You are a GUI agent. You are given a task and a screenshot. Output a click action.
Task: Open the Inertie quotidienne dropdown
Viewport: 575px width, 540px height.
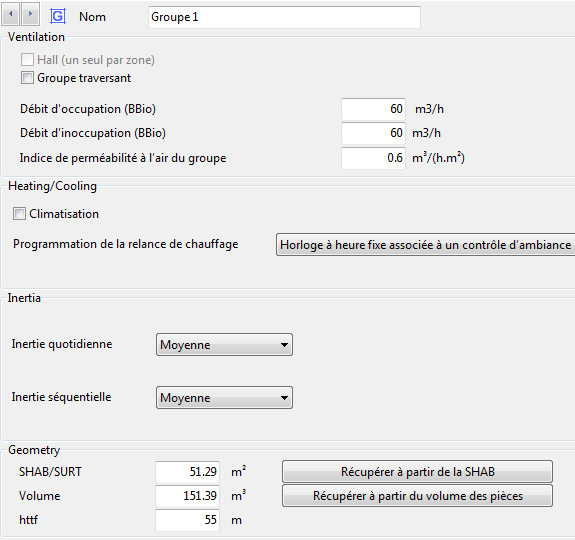[224, 345]
